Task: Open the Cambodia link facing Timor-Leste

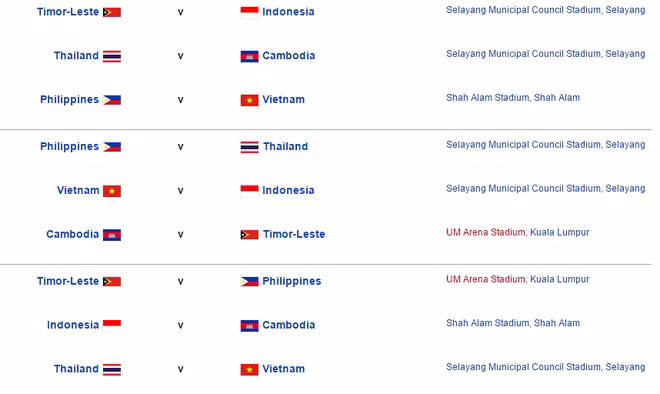Action: coord(72,234)
